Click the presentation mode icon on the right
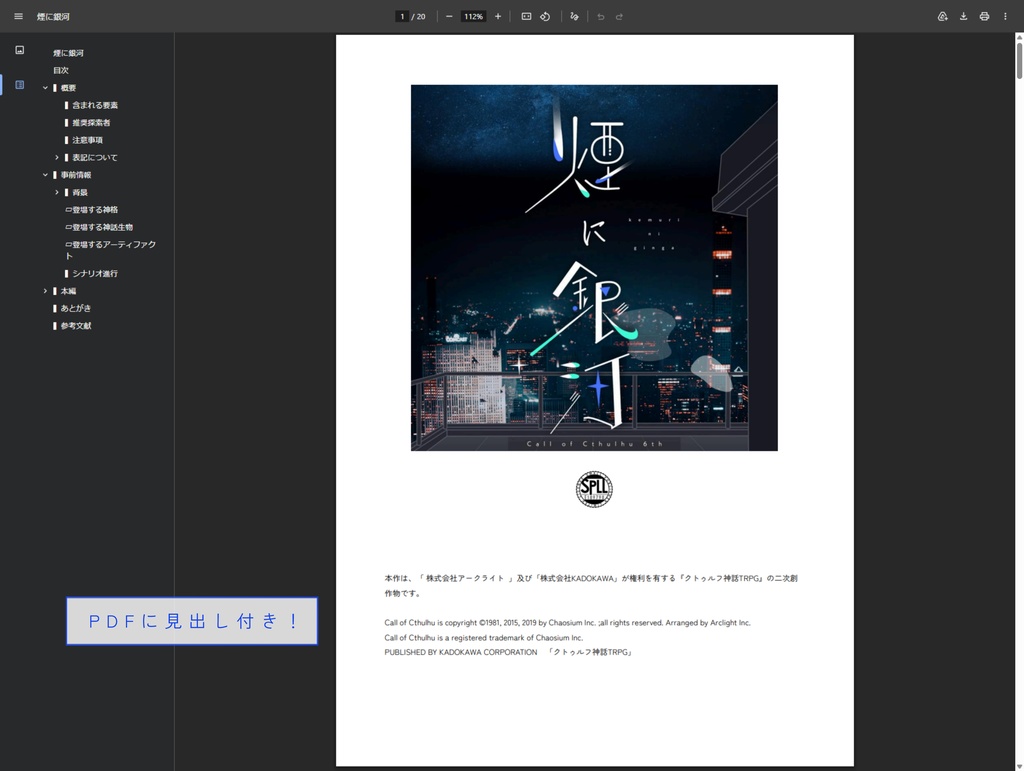The width and height of the screenshot is (1024, 771). pyautogui.click(x=941, y=16)
